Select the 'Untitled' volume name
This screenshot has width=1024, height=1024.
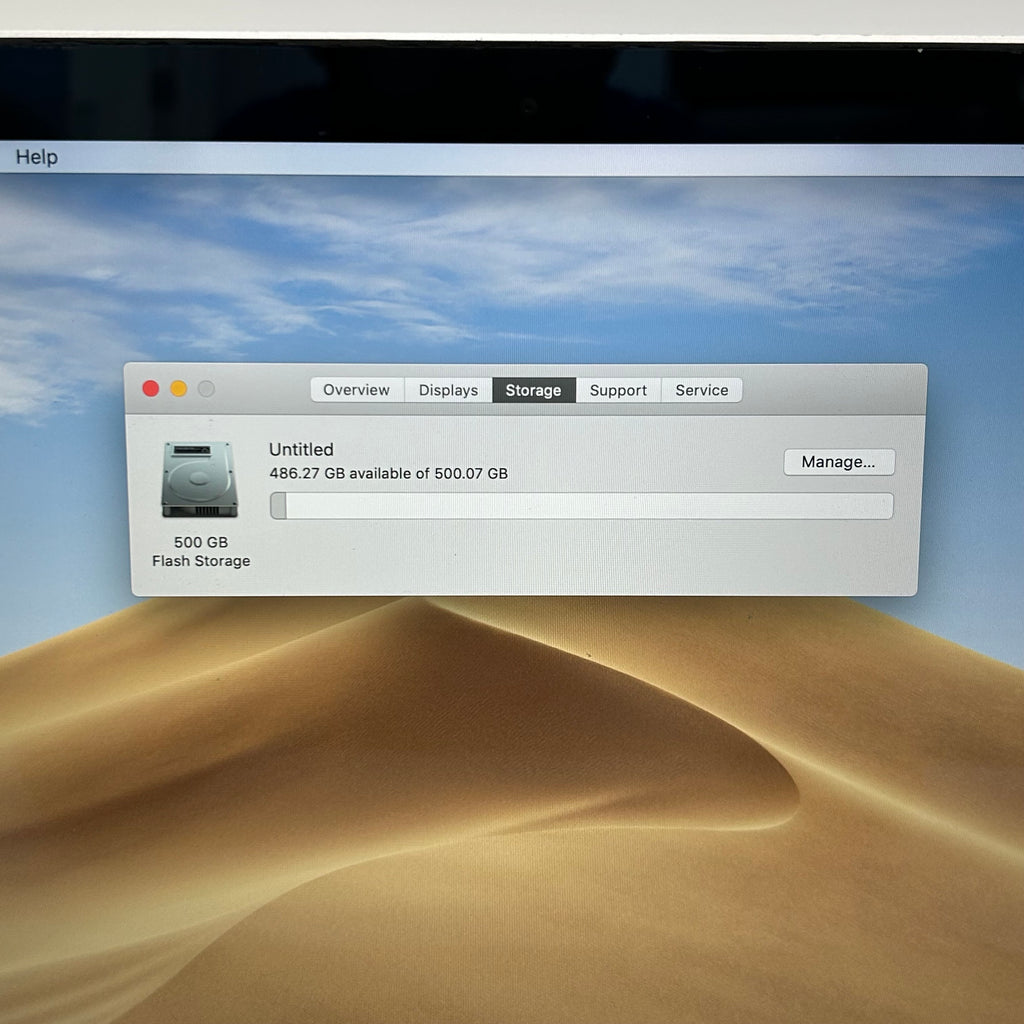coord(301,449)
